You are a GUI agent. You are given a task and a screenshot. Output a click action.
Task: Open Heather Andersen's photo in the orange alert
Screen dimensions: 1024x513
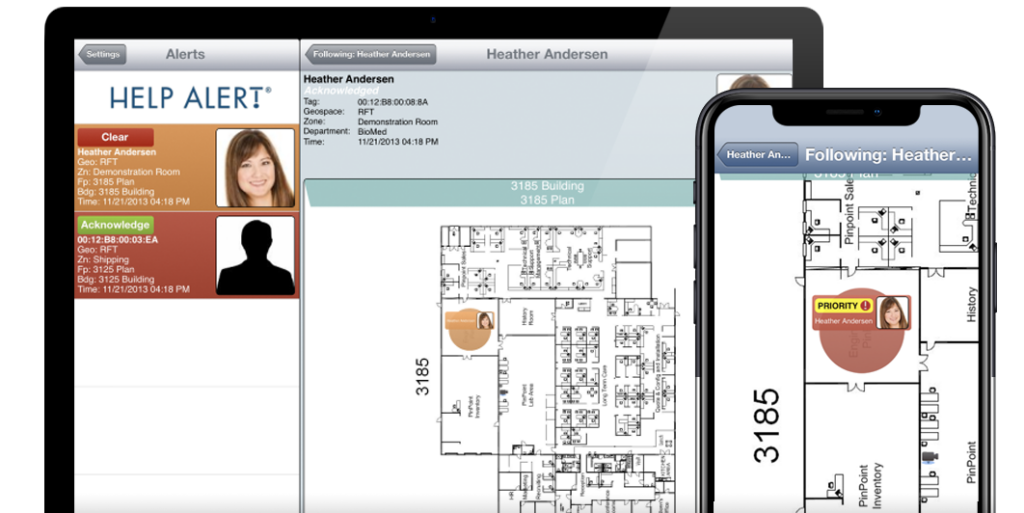(255, 168)
